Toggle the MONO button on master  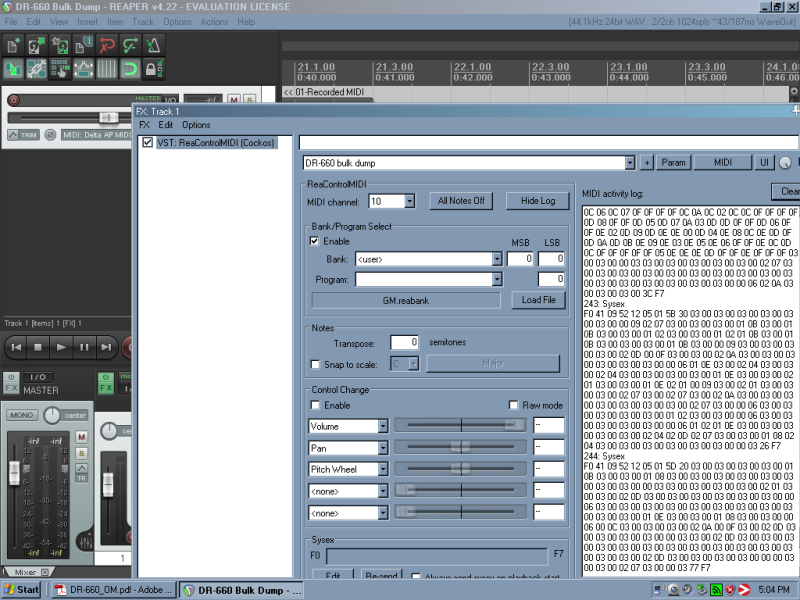click(x=22, y=415)
